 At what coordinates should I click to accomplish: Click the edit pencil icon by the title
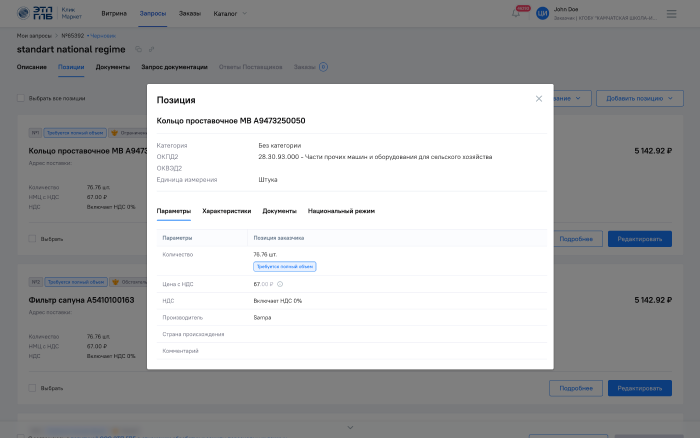(x=152, y=48)
